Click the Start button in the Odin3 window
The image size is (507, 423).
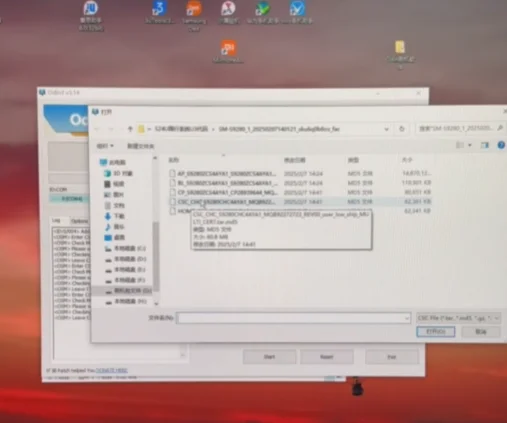pyautogui.click(x=269, y=357)
